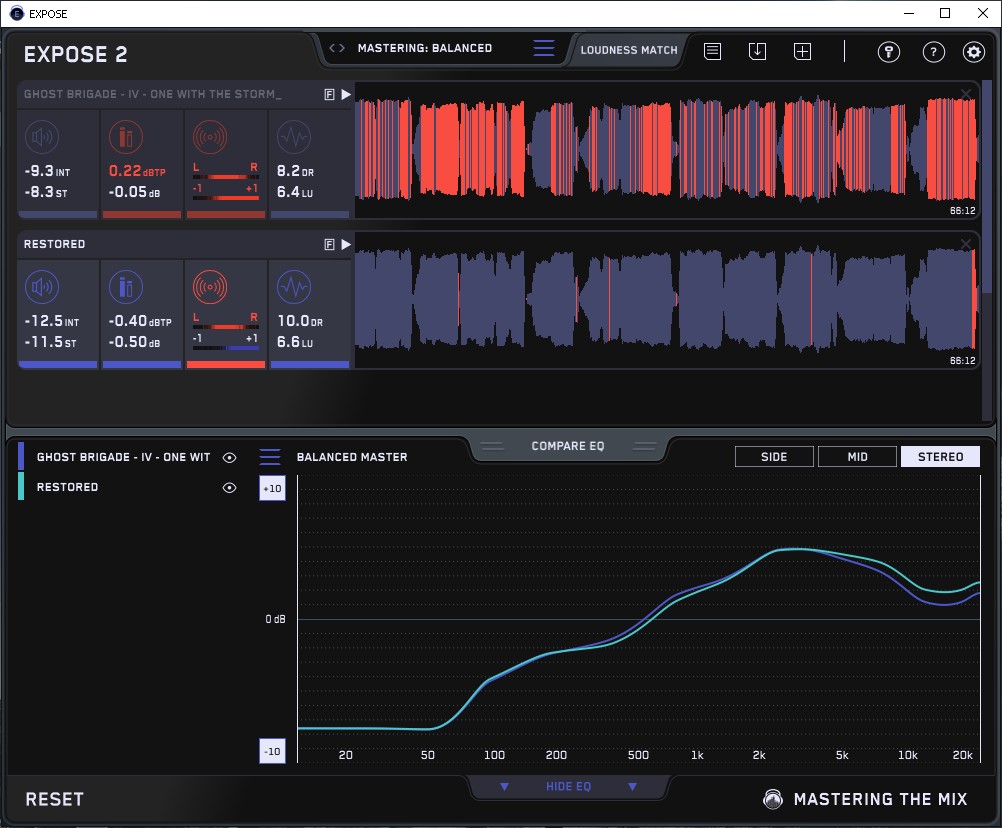Click the file icon on Restored track
Viewport: 1002px width, 828px height.
coord(329,244)
